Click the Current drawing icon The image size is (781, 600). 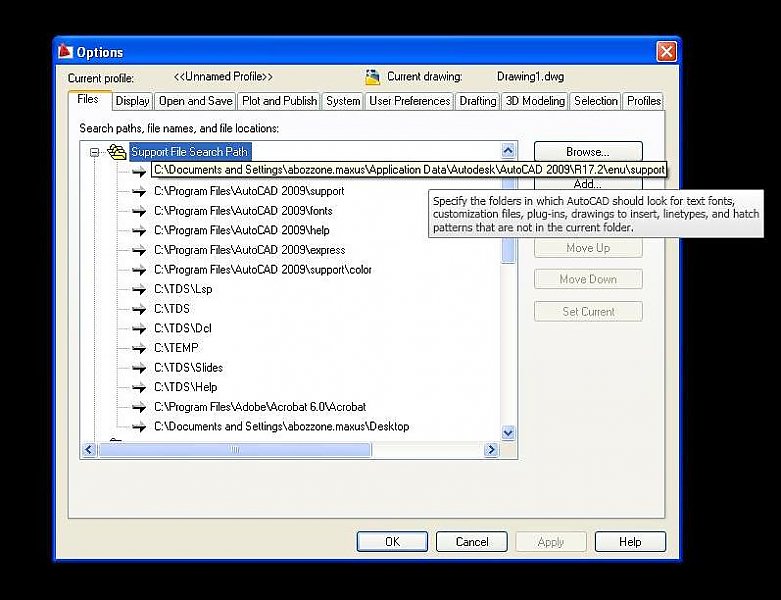[372, 77]
